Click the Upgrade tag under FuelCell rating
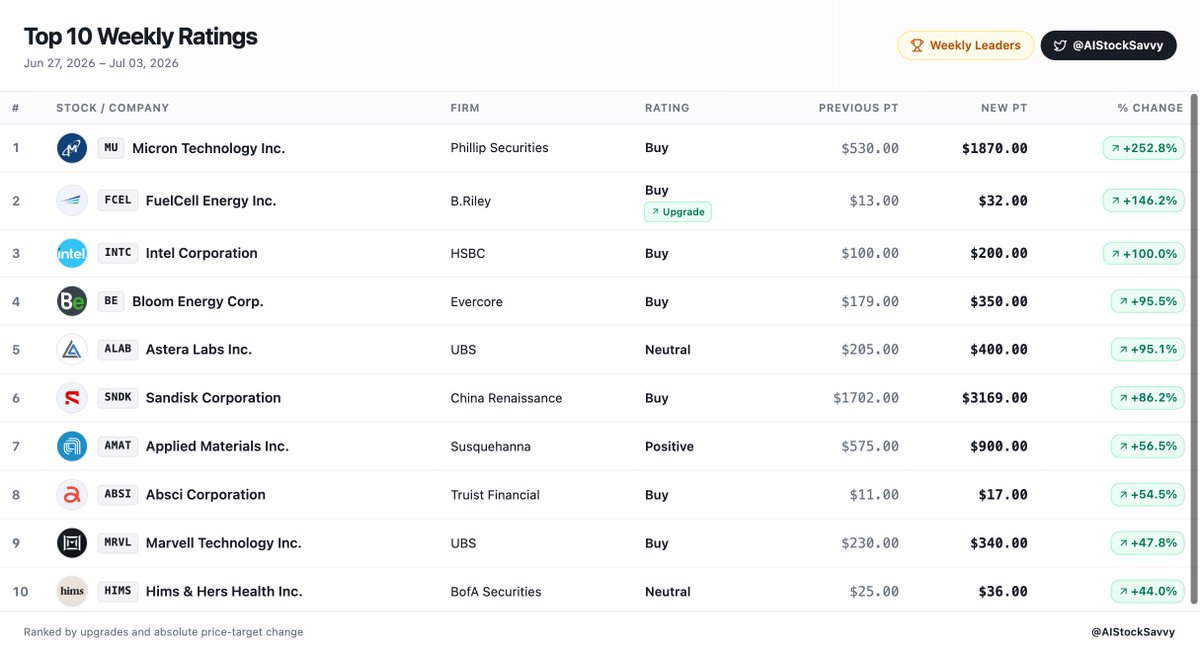The height and width of the screenshot is (652, 1200). click(x=678, y=212)
